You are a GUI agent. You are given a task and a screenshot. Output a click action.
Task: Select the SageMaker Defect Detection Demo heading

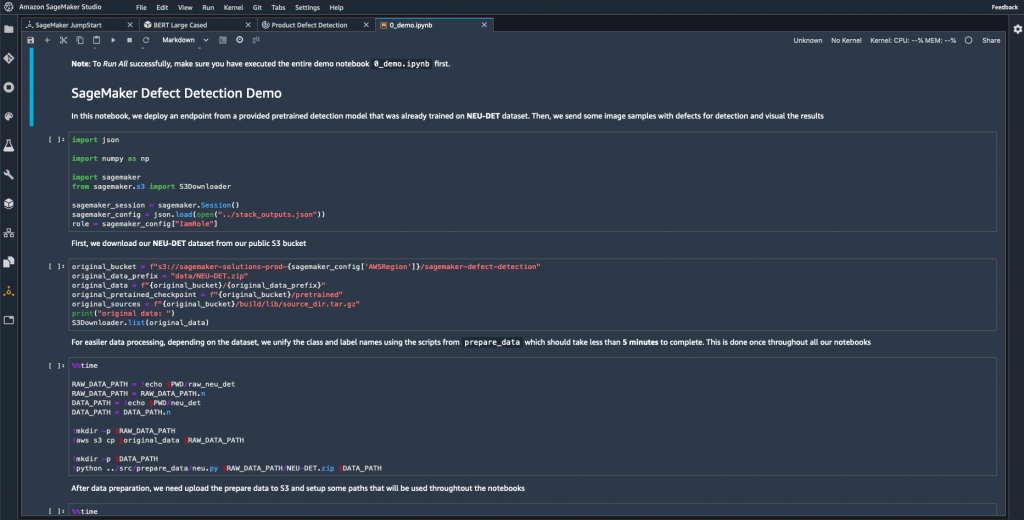(x=176, y=93)
